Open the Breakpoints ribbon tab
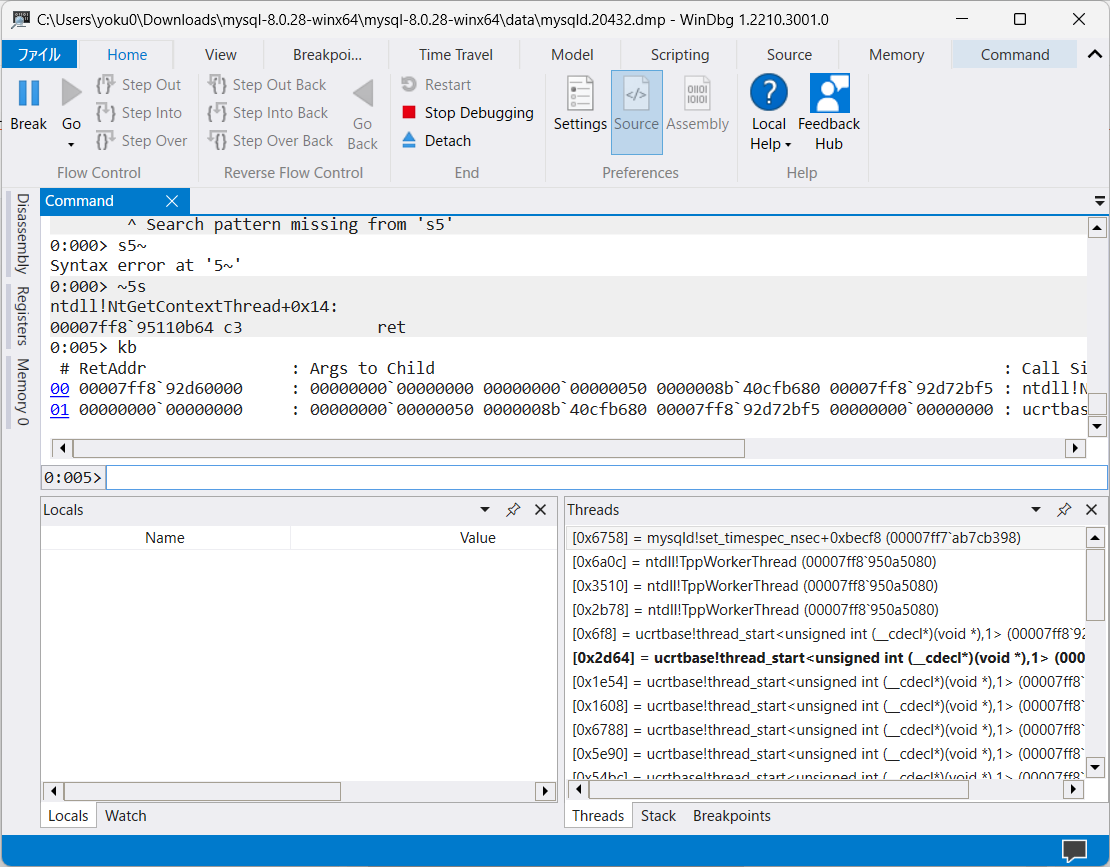Screen dimensions: 1110x867 tap(327, 54)
